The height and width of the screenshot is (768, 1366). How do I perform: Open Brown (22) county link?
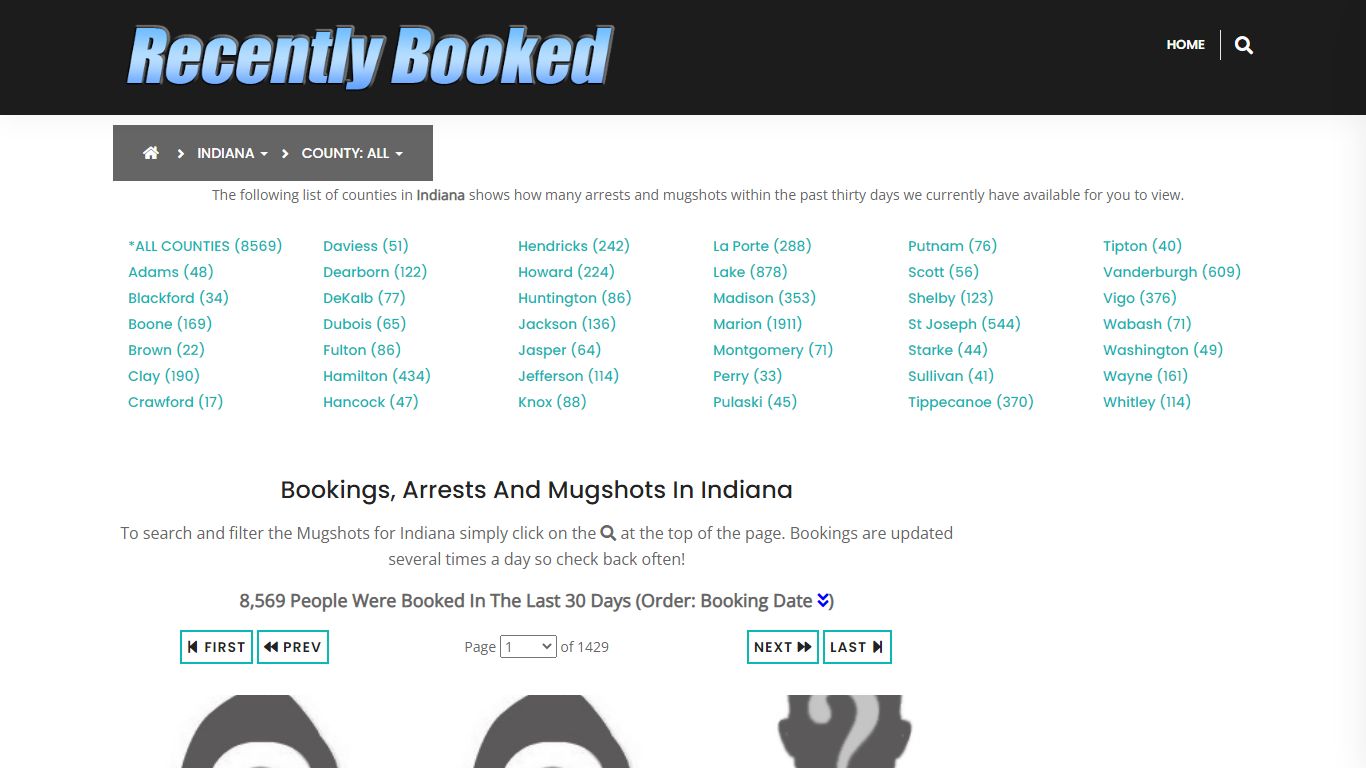point(166,350)
